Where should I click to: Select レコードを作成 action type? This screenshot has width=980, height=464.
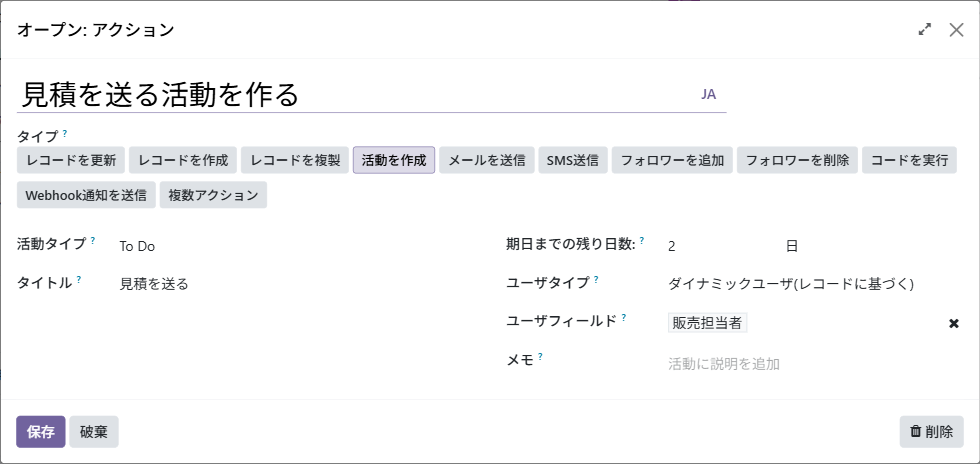183,160
